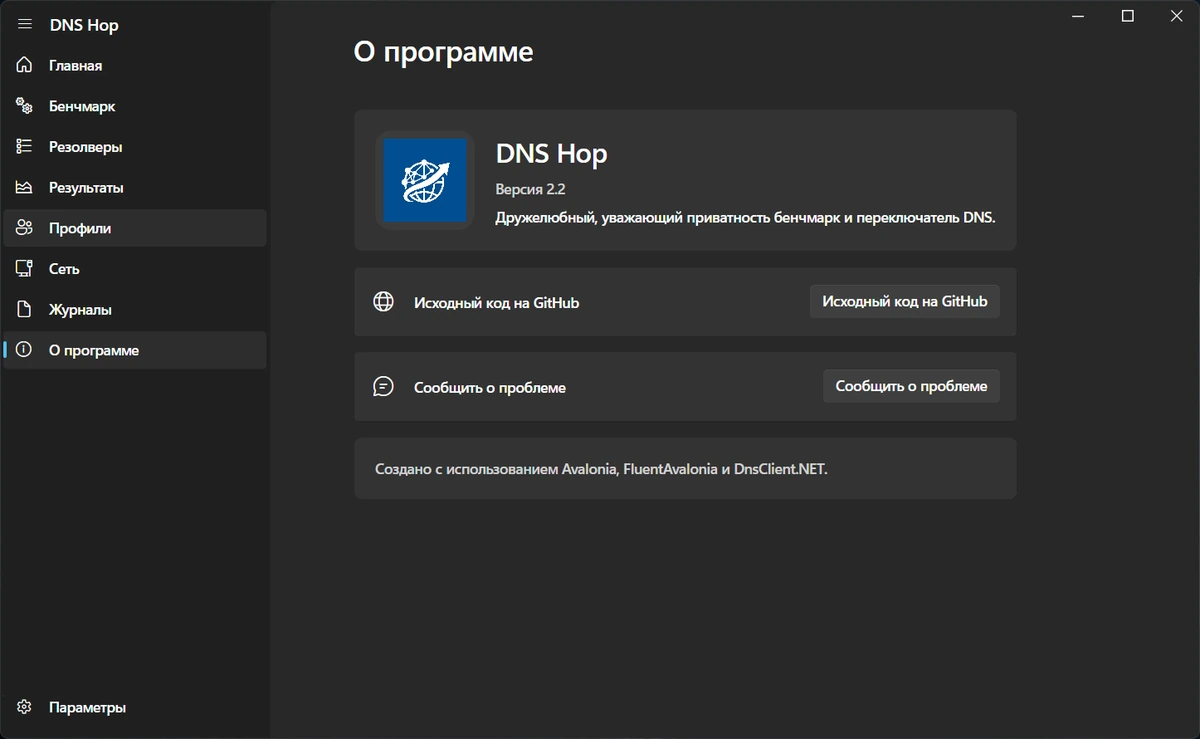The image size is (1200, 739).
Task: Maximize the DNS Hop window
Action: point(1127,16)
